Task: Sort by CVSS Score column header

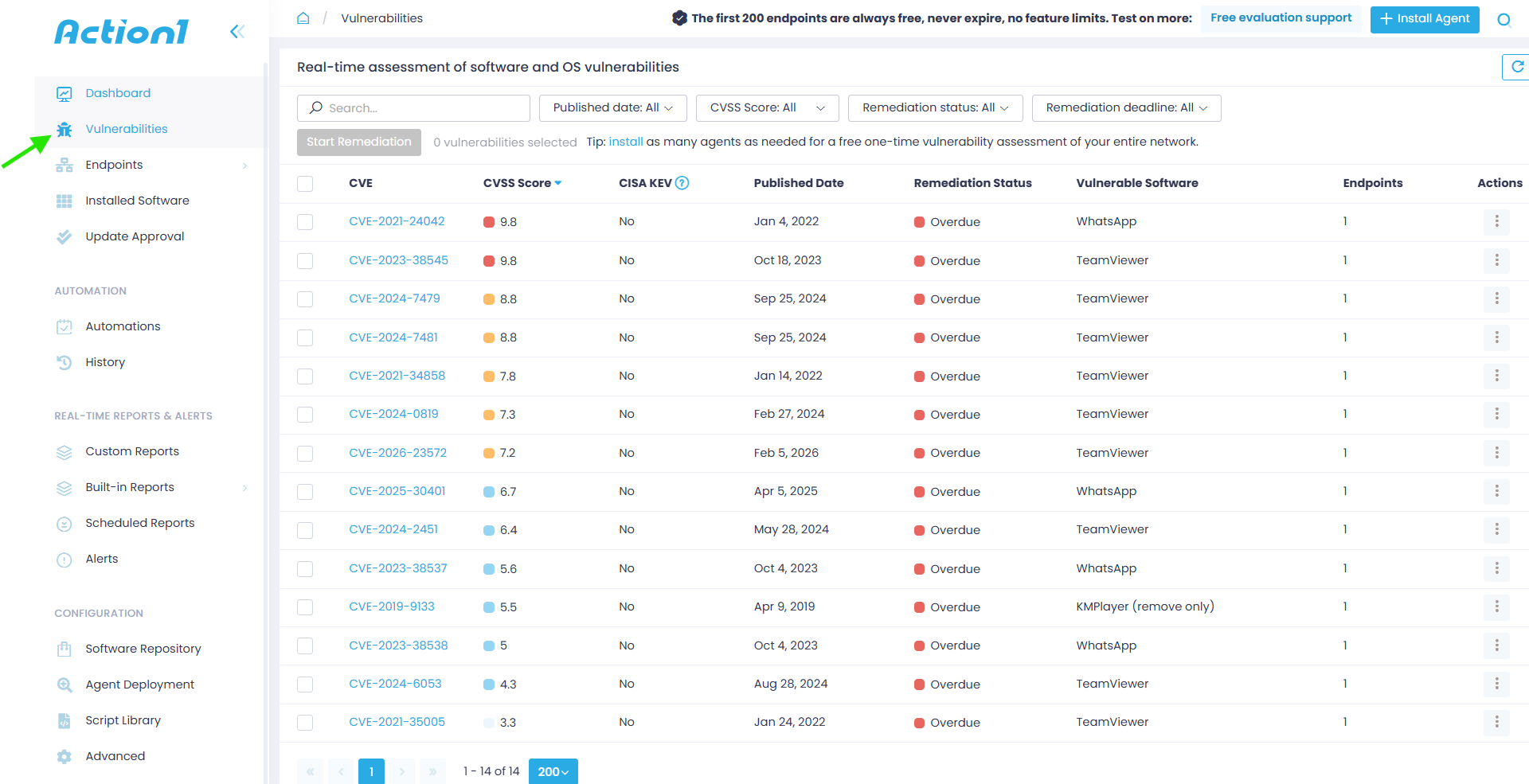Action: (522, 183)
